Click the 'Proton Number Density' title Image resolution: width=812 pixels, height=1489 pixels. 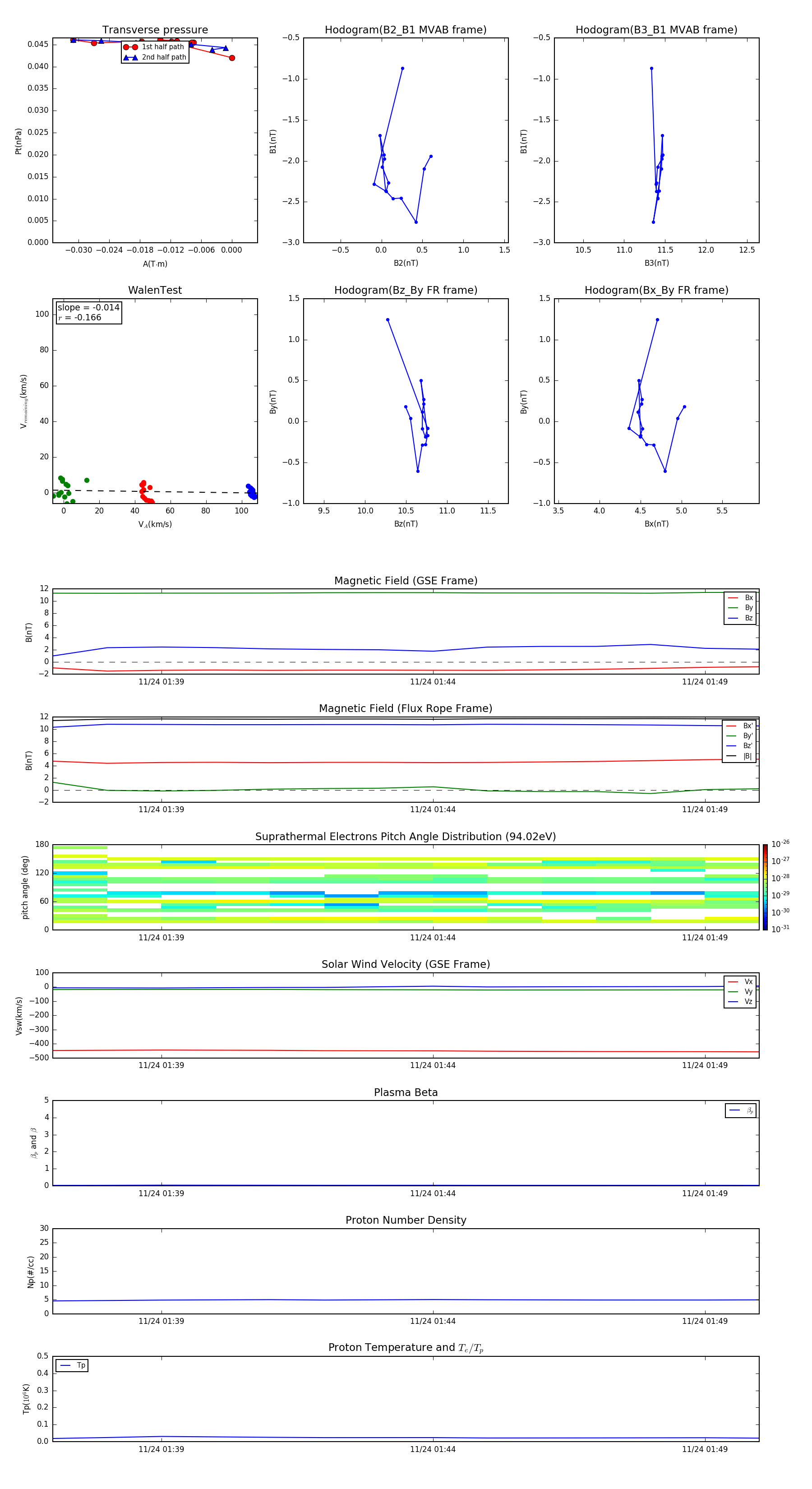pyautogui.click(x=406, y=1221)
